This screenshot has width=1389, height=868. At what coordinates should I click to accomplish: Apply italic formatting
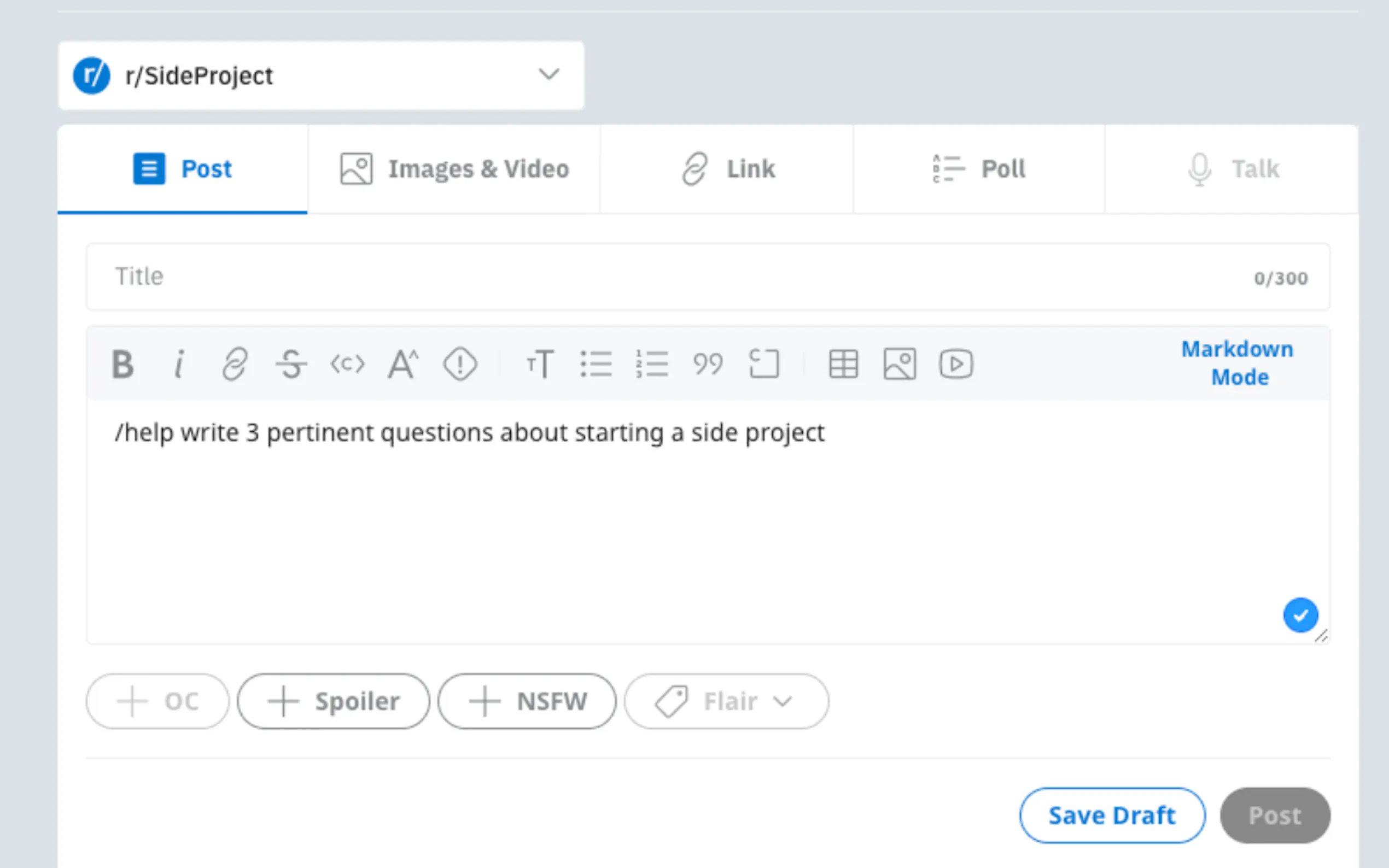point(179,364)
